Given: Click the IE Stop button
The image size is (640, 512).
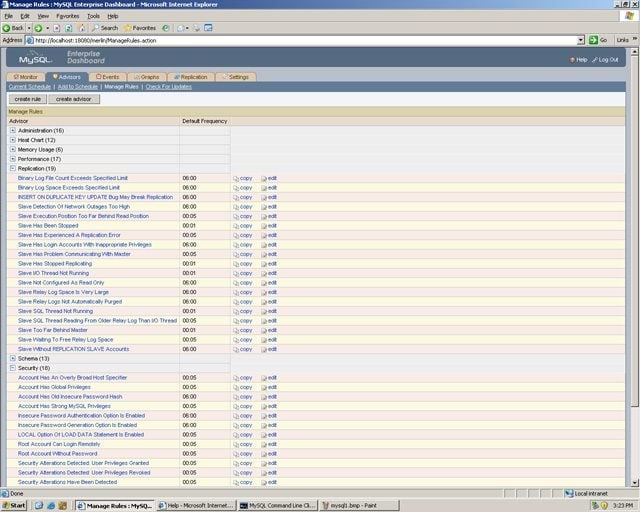Looking at the screenshot, I should [57, 28].
